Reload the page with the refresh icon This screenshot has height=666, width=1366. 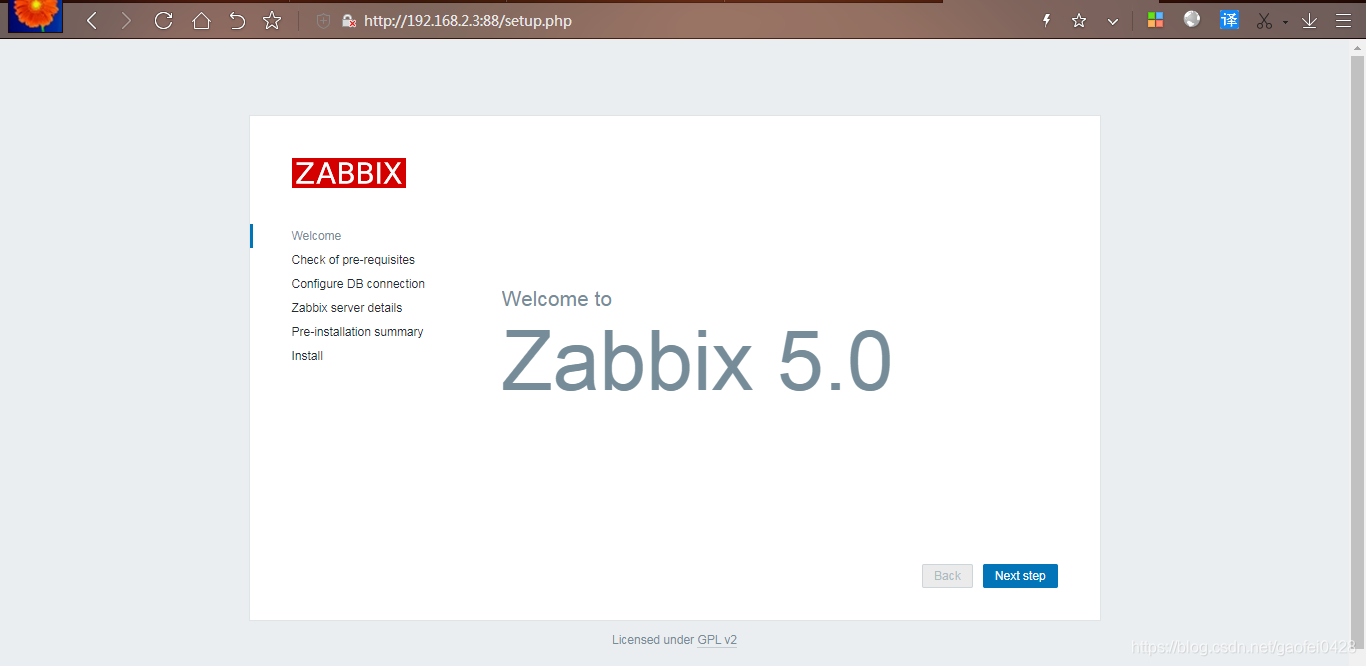pos(163,20)
